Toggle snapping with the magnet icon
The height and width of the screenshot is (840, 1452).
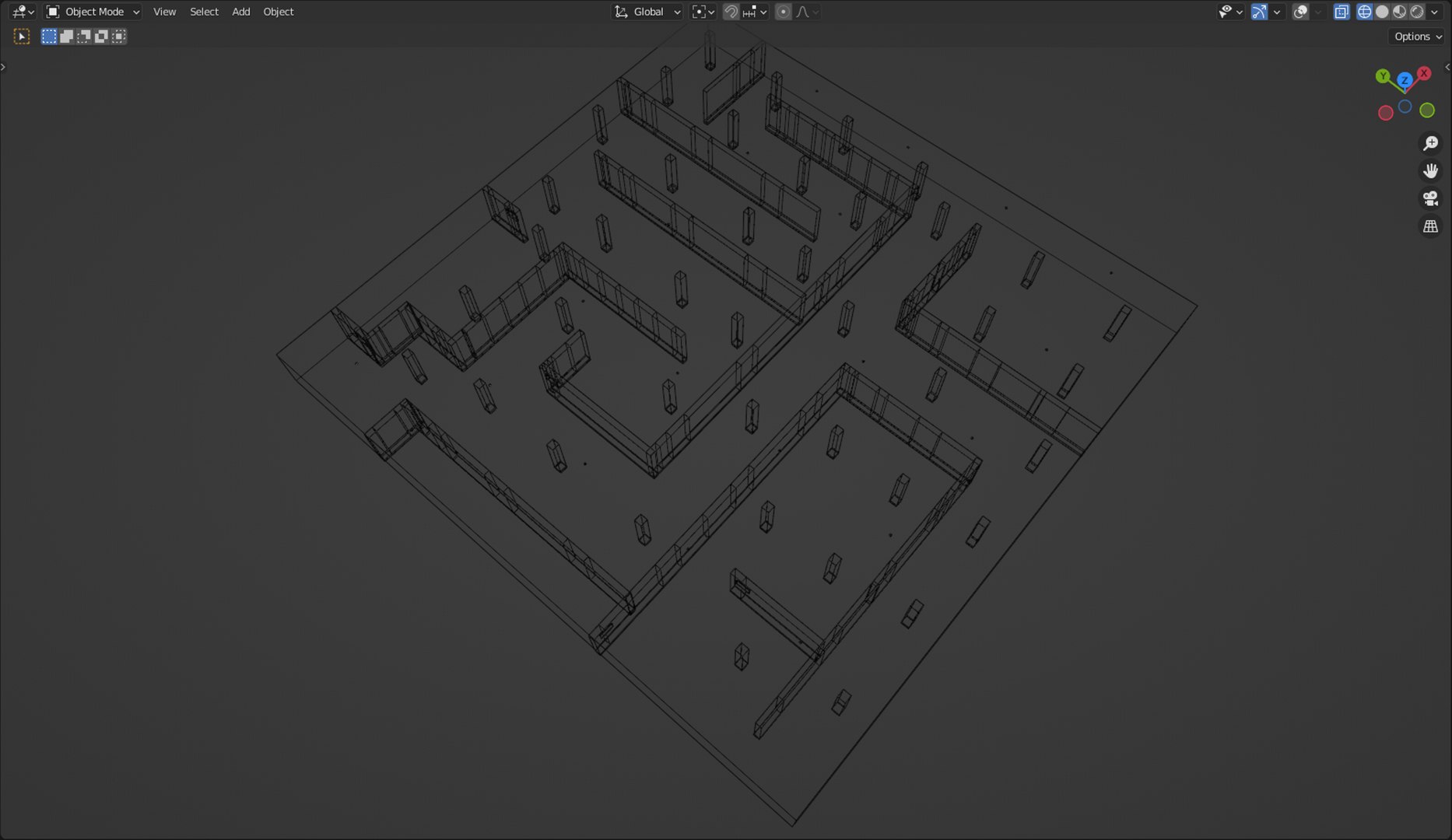(x=731, y=12)
